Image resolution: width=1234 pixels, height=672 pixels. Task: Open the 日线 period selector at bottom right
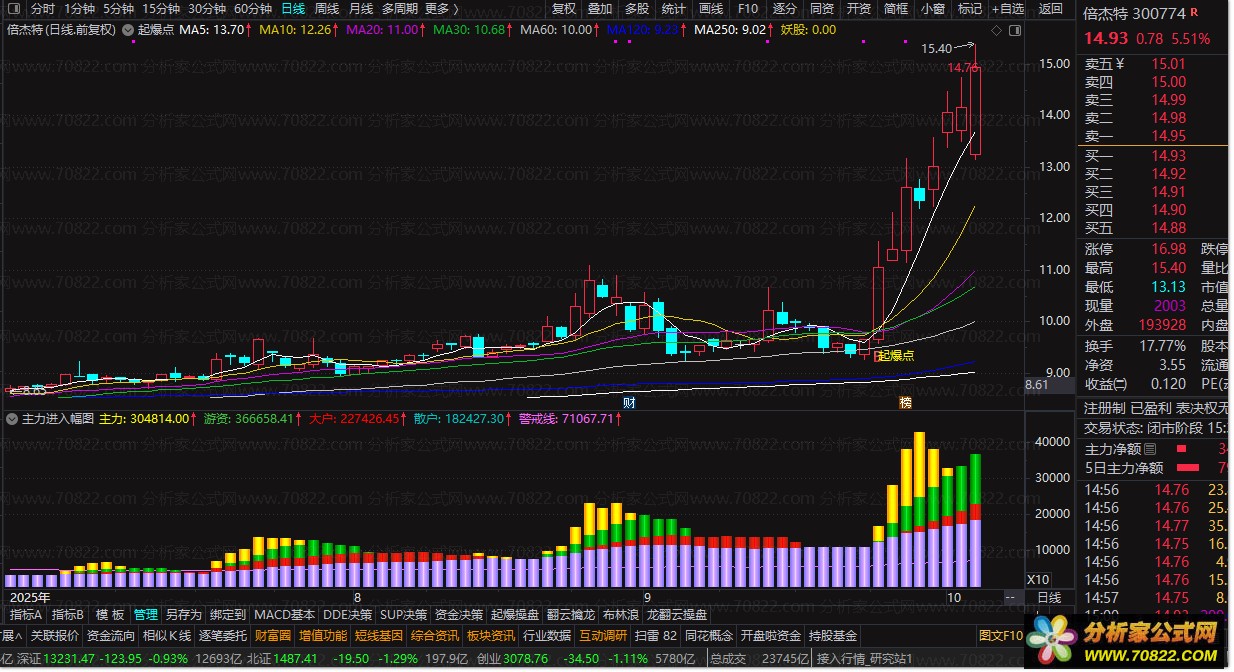1049,598
